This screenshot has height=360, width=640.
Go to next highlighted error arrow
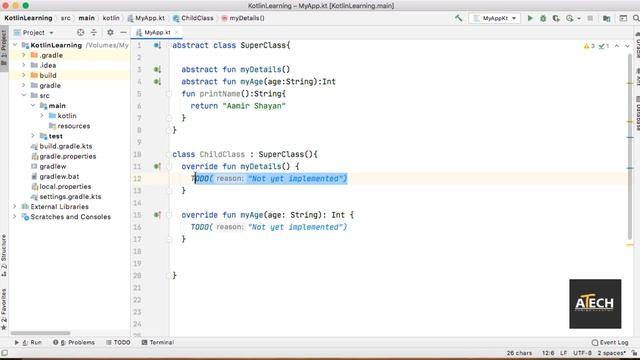pyautogui.click(x=627, y=46)
